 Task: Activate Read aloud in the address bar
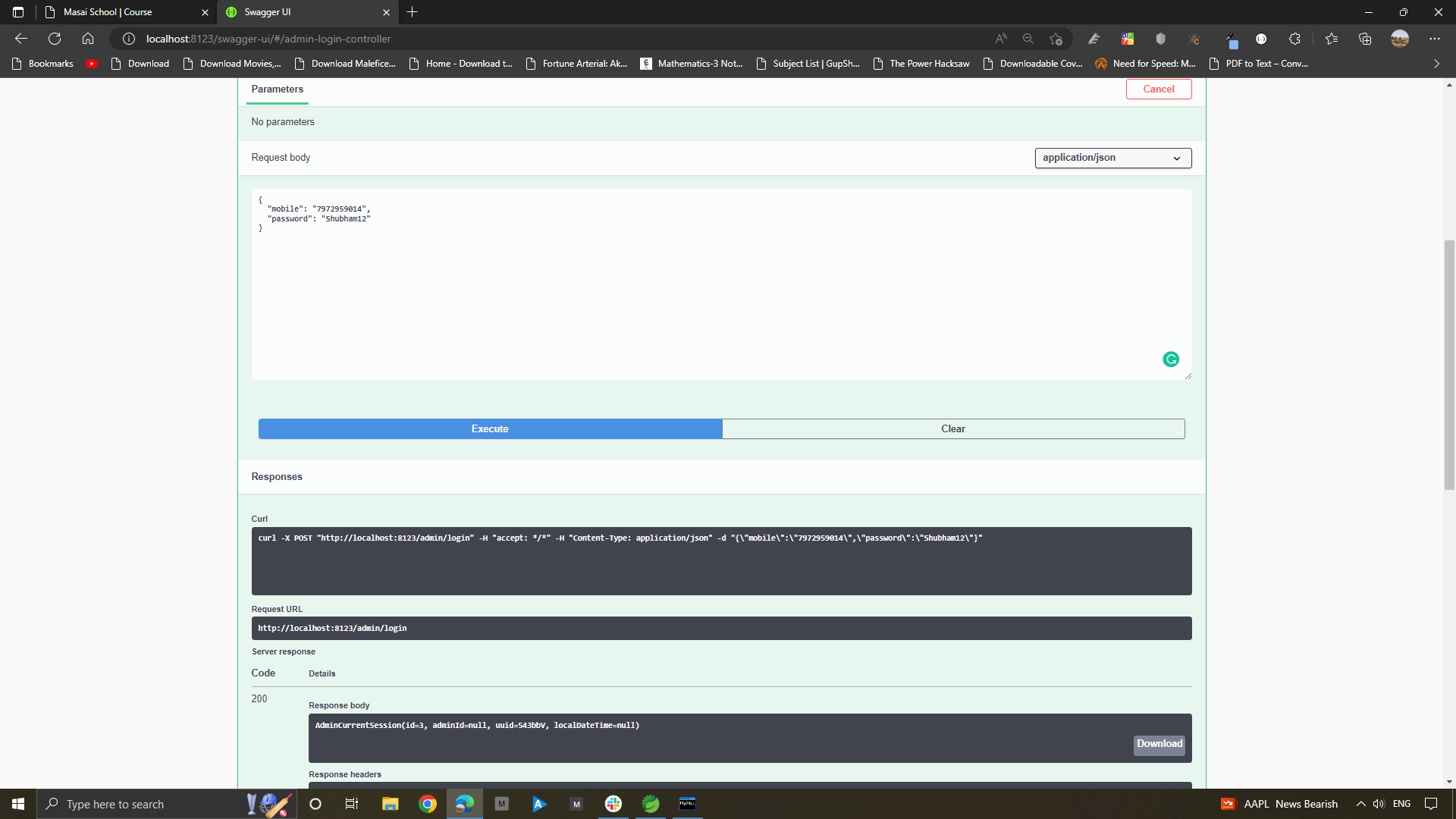1000,39
